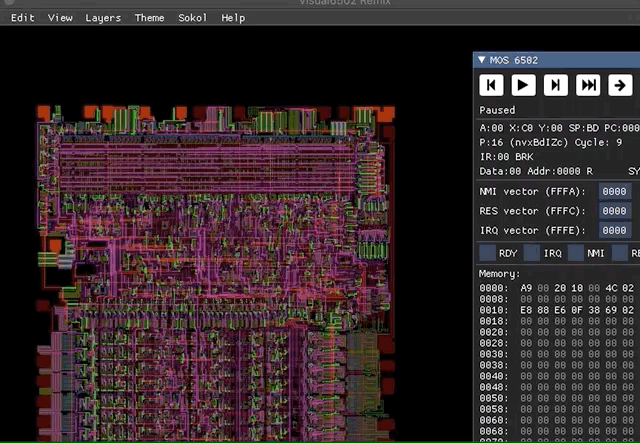Toggle the RDY pin checkbox
640x443 pixels.
point(487,253)
